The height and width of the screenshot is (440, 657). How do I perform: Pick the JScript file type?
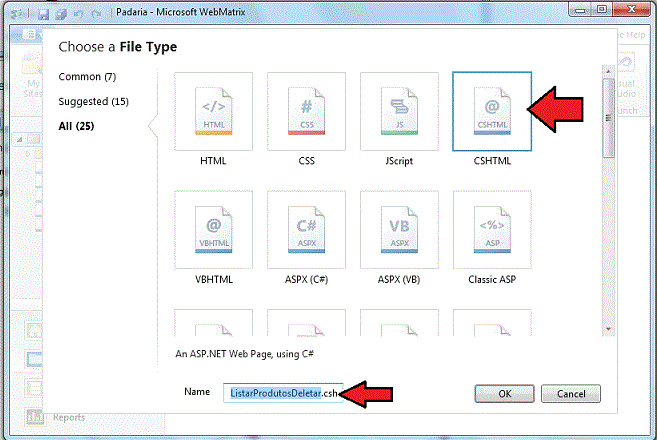399,111
